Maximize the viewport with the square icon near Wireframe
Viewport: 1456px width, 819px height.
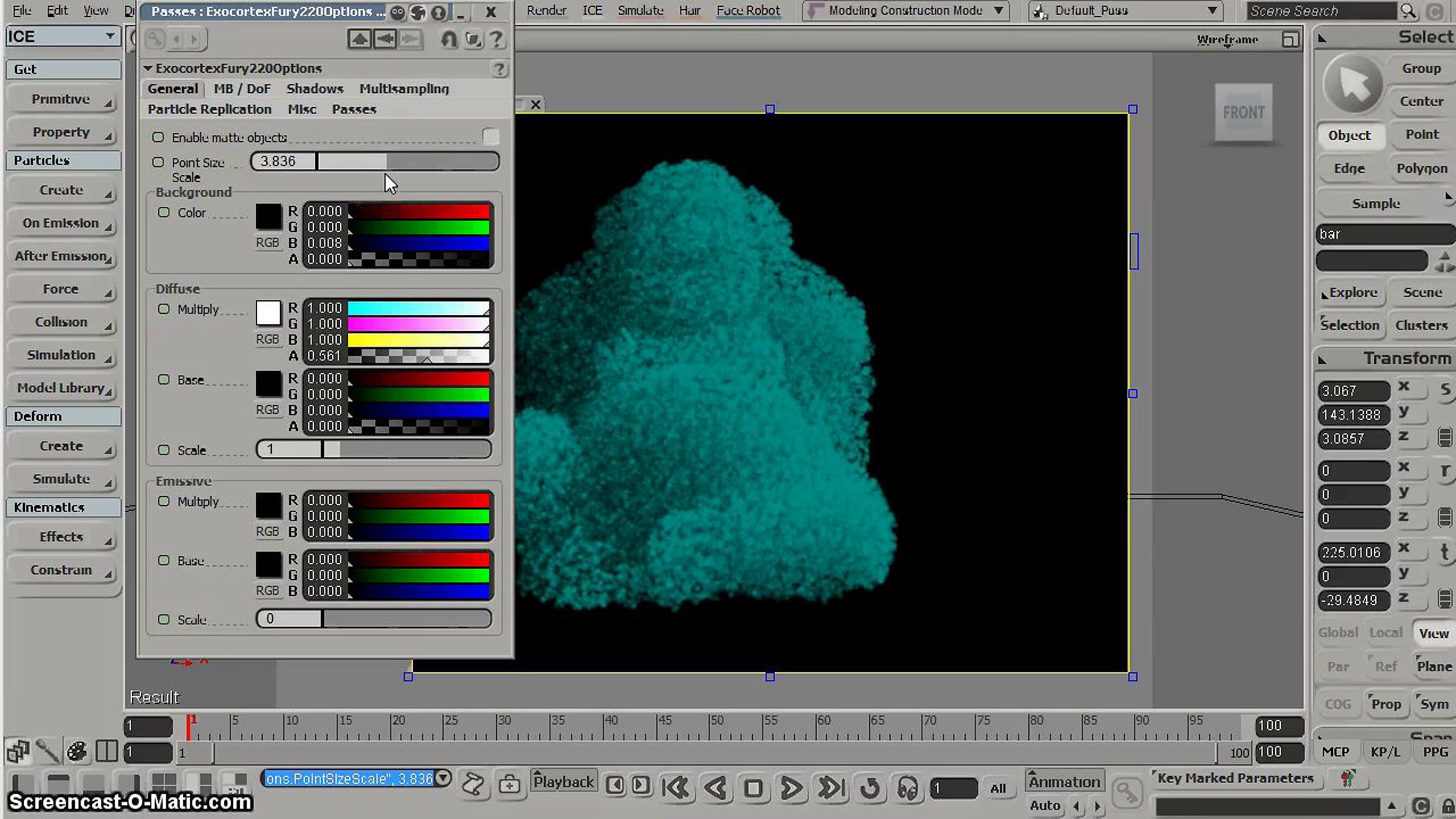(x=1290, y=40)
